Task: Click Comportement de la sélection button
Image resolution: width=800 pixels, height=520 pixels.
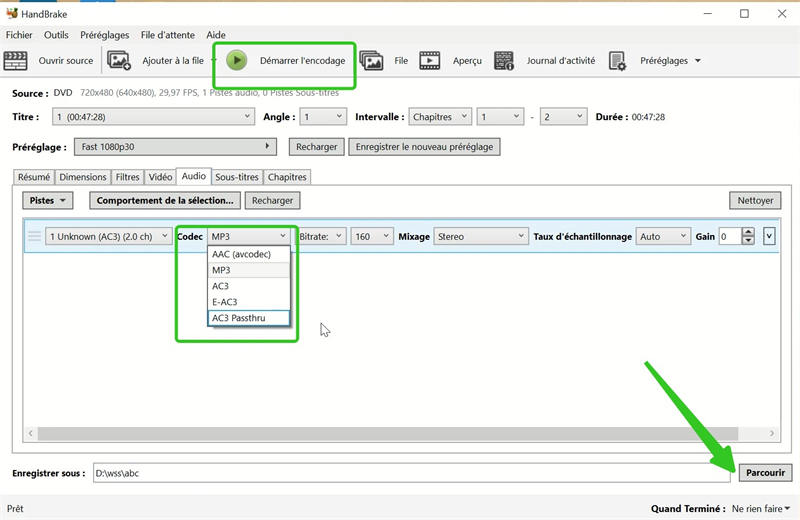Action: tap(165, 201)
